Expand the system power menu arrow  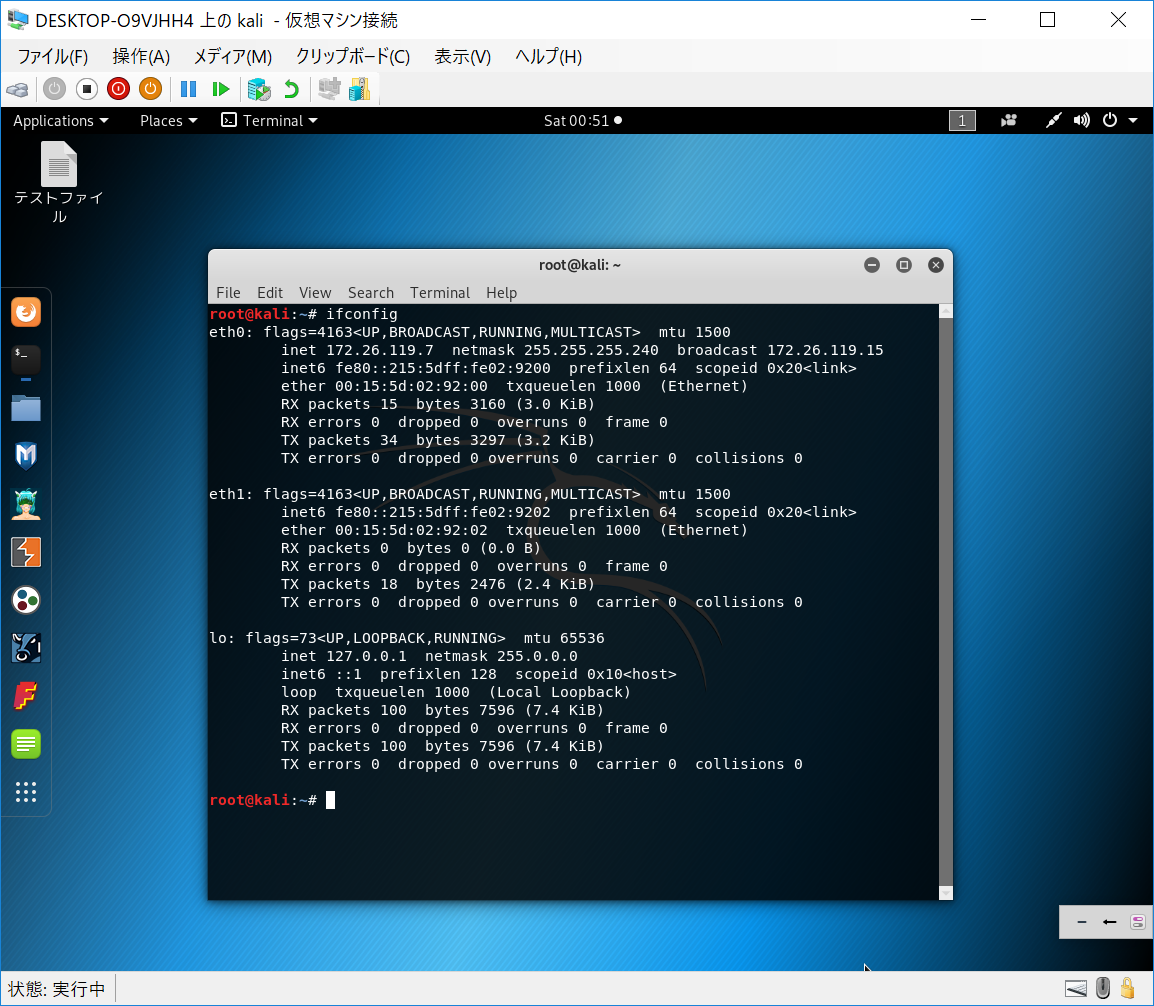1133,120
